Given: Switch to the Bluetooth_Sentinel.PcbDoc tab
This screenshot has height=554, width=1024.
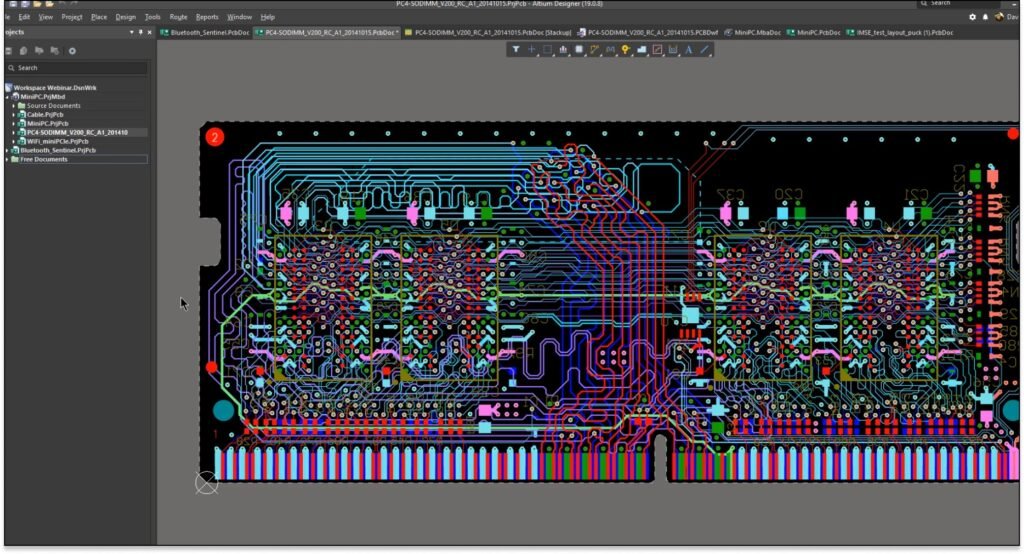Looking at the screenshot, I should click(205, 33).
